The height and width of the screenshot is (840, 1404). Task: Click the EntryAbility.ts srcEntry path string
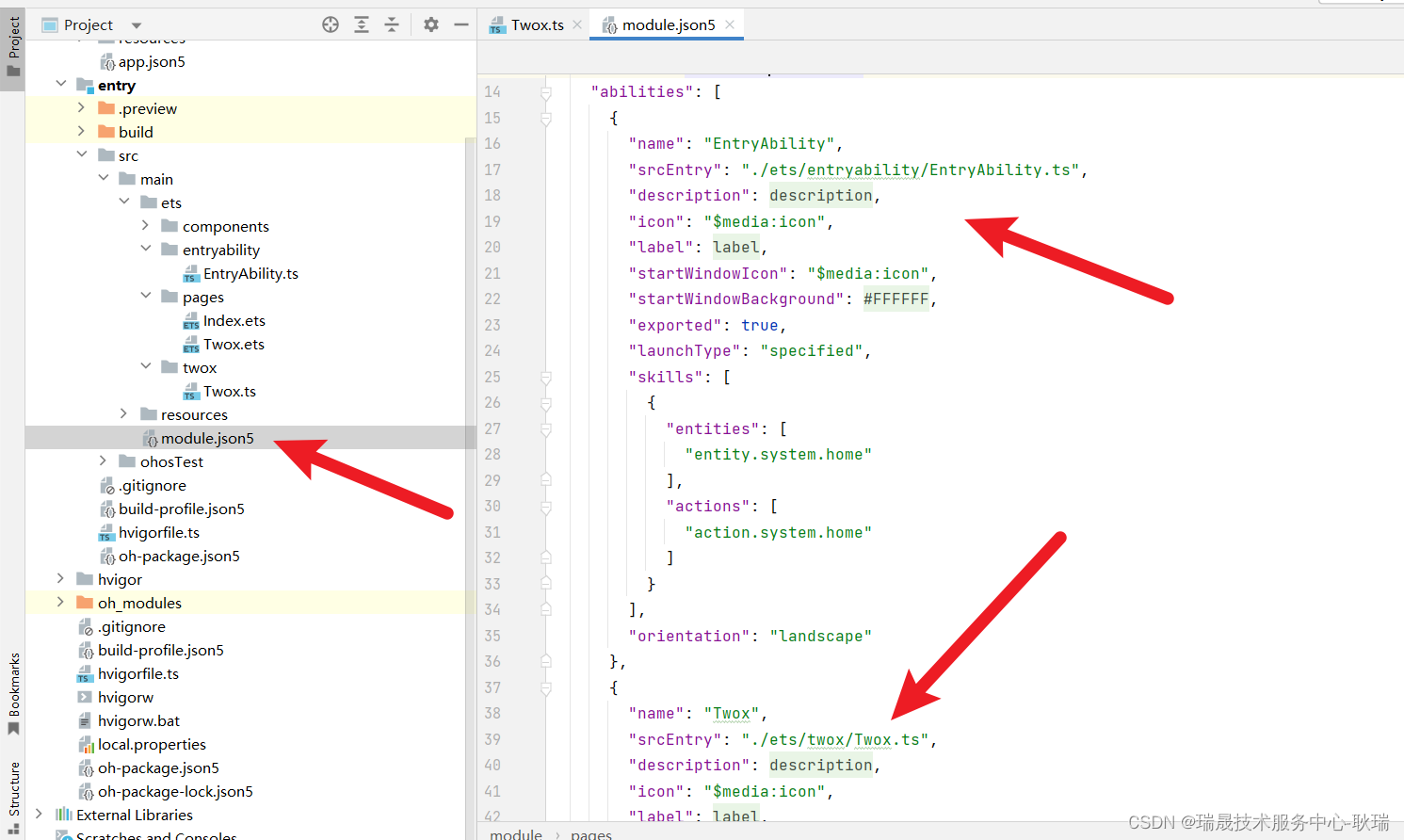coord(911,170)
